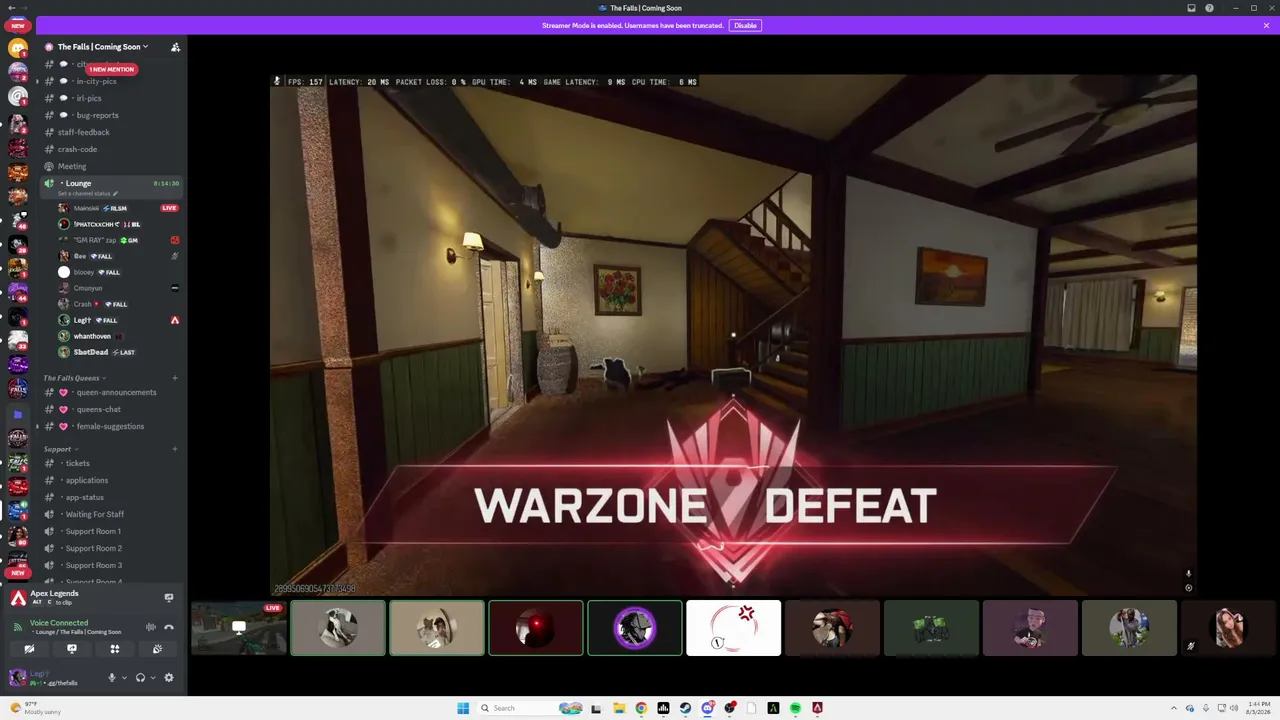The width and height of the screenshot is (1280, 720).
Task: Expand output device options arrow next to headphones
Action: coord(152,677)
